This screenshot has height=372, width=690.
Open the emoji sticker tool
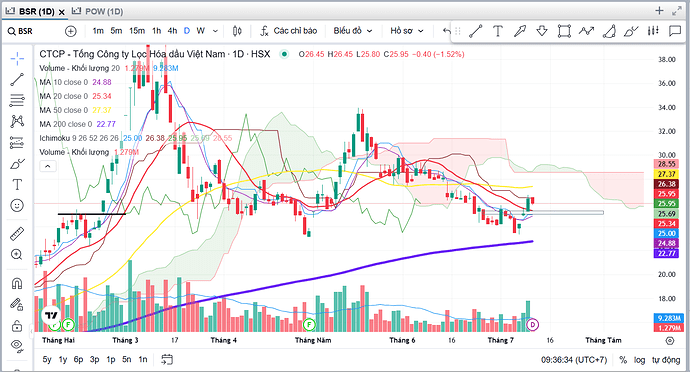(17, 206)
